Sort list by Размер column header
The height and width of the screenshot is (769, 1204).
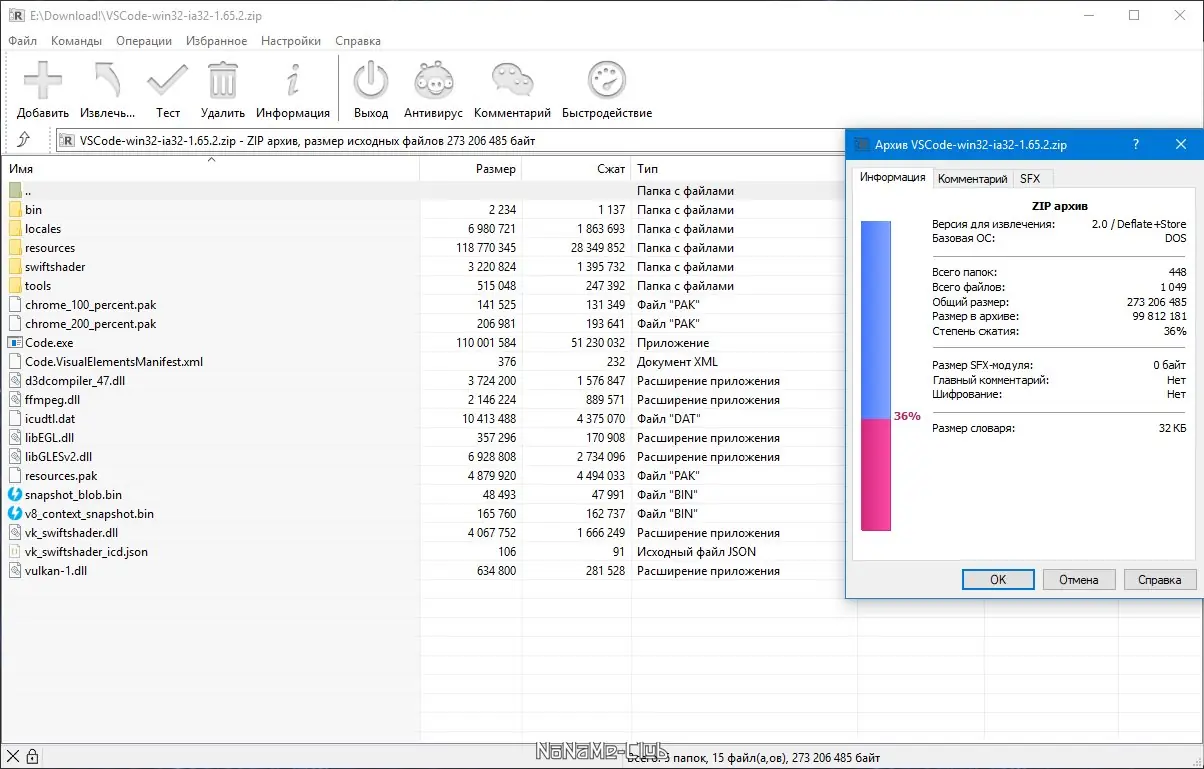[471, 169]
